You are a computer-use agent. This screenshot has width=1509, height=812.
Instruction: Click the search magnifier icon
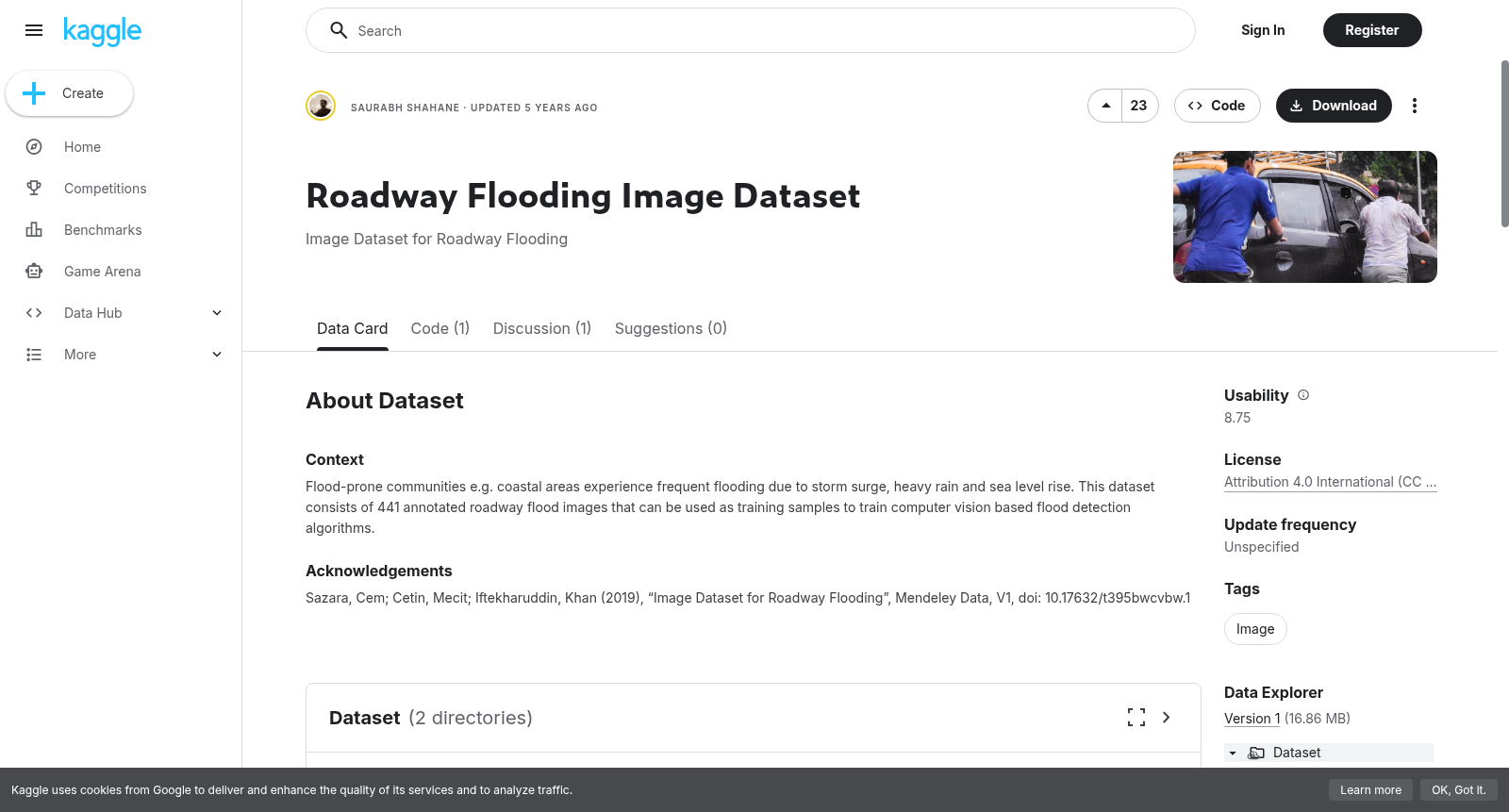pos(339,30)
